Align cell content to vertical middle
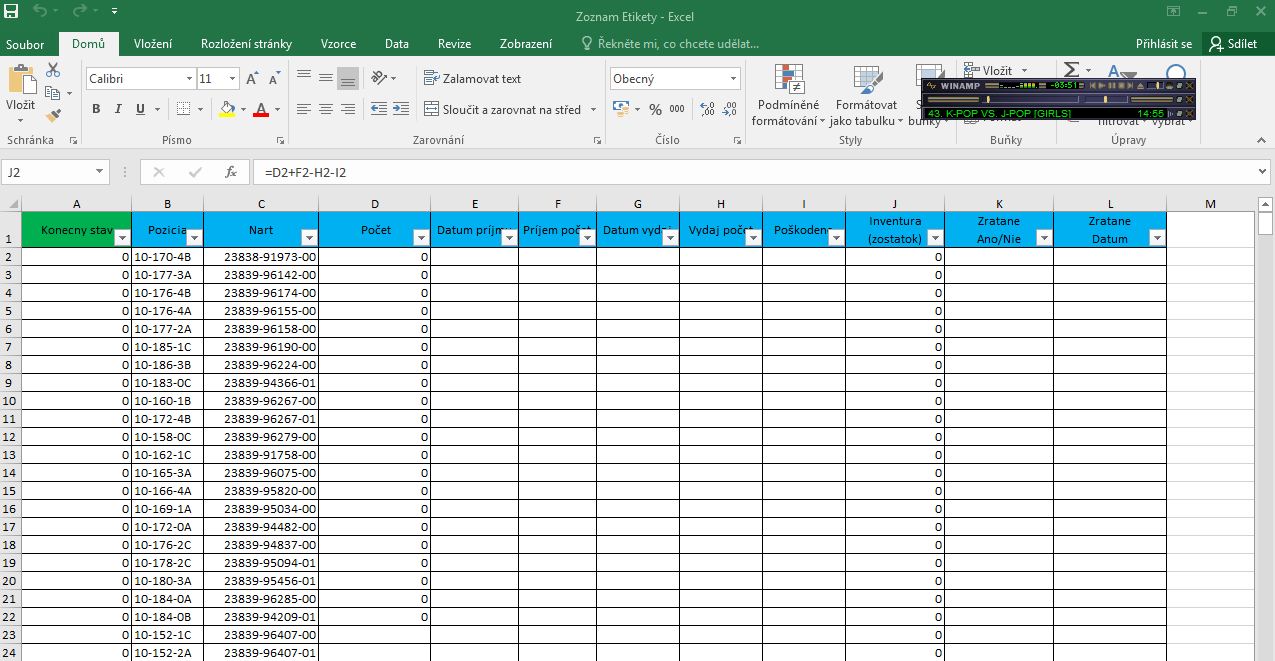 [325, 77]
